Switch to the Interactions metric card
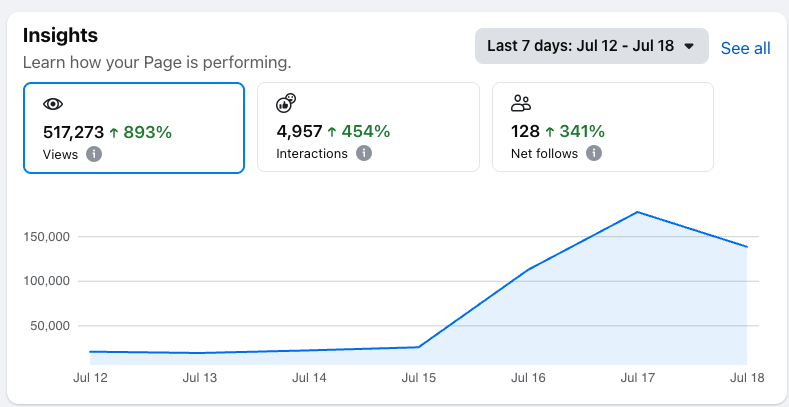Viewport: 789px width, 407px height. pos(367,127)
